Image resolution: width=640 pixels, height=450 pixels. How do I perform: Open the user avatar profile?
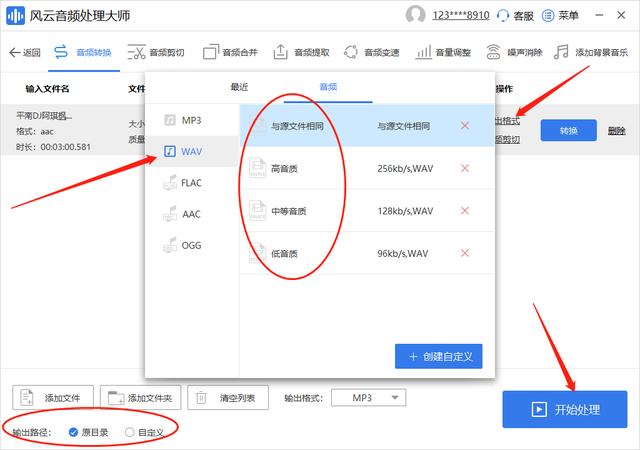pos(415,14)
